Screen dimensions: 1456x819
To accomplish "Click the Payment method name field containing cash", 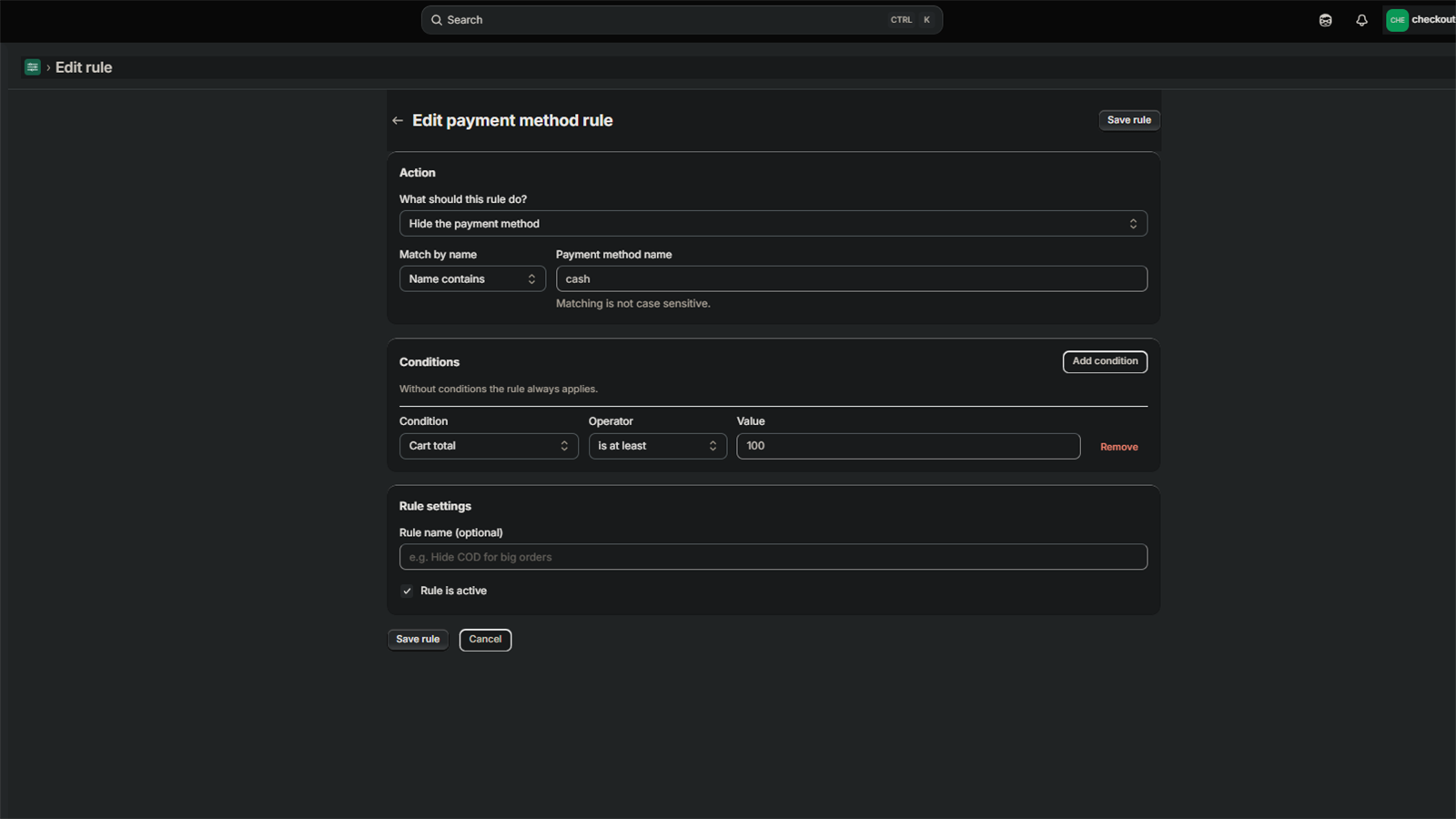I will click(x=851, y=279).
